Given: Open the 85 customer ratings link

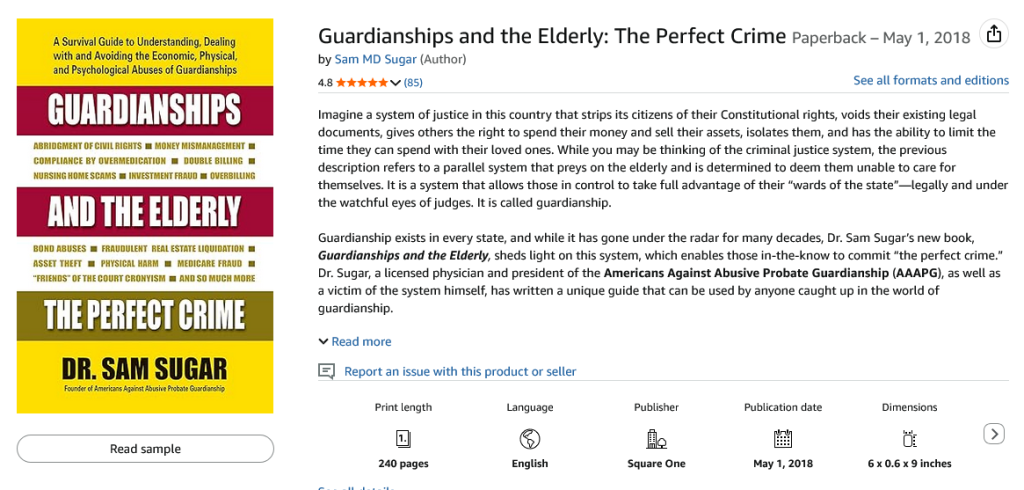Looking at the screenshot, I should [x=413, y=82].
